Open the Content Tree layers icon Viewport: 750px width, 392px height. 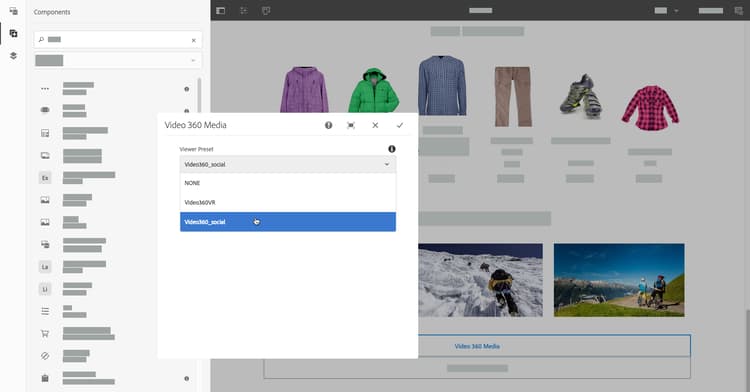(13, 56)
